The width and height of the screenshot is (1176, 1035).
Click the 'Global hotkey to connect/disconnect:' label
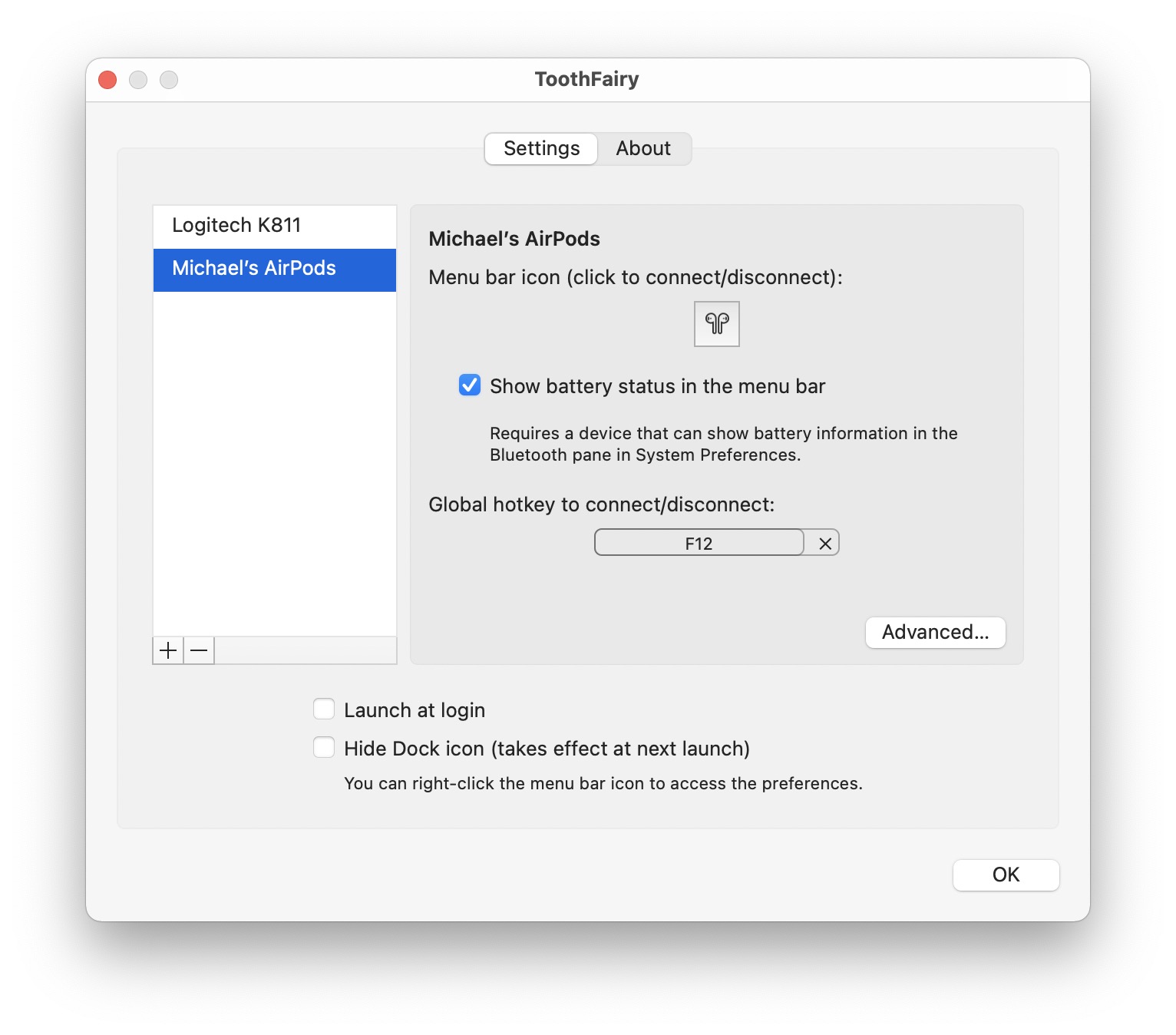[601, 504]
